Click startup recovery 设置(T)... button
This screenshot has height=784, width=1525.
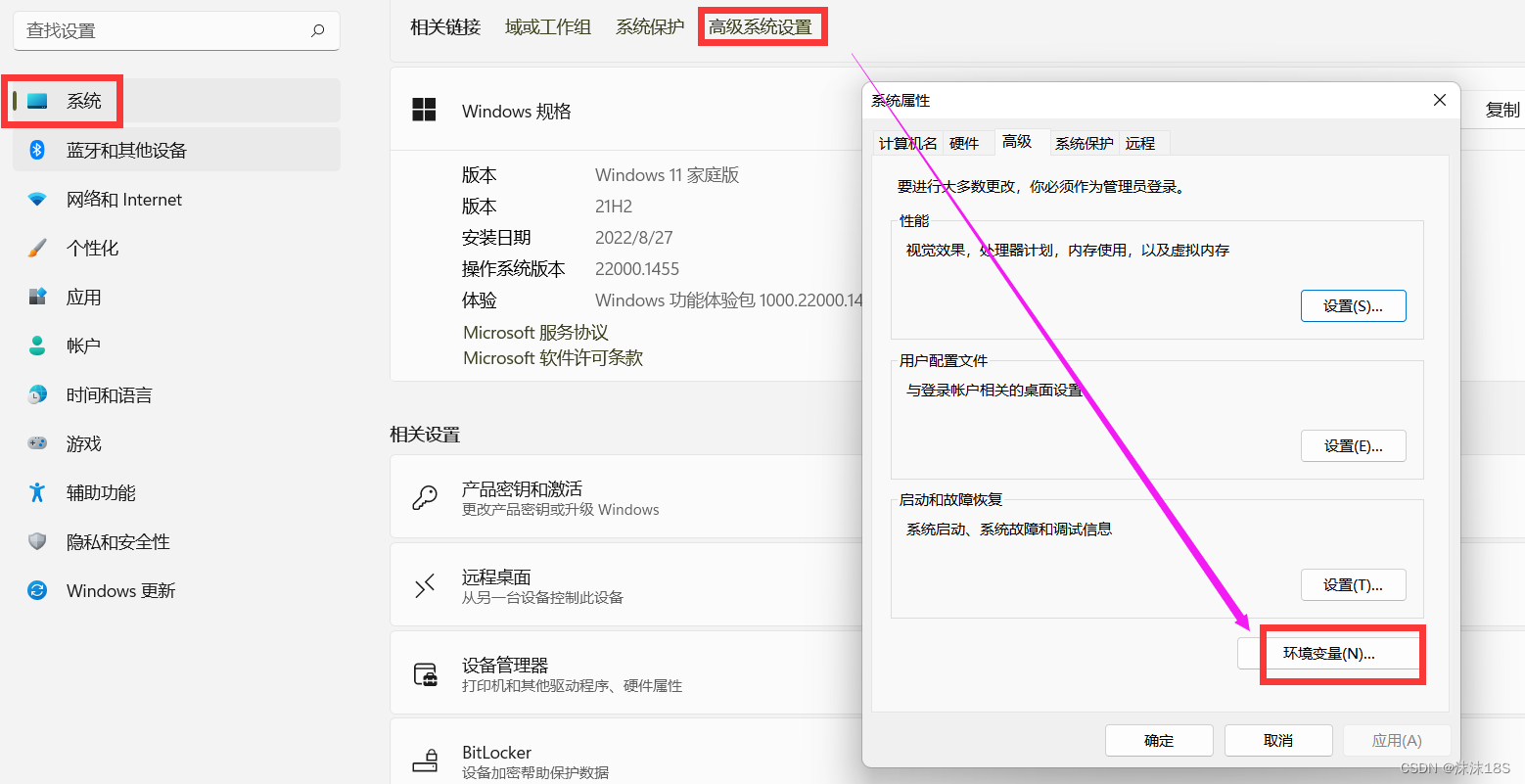pyautogui.click(x=1353, y=584)
